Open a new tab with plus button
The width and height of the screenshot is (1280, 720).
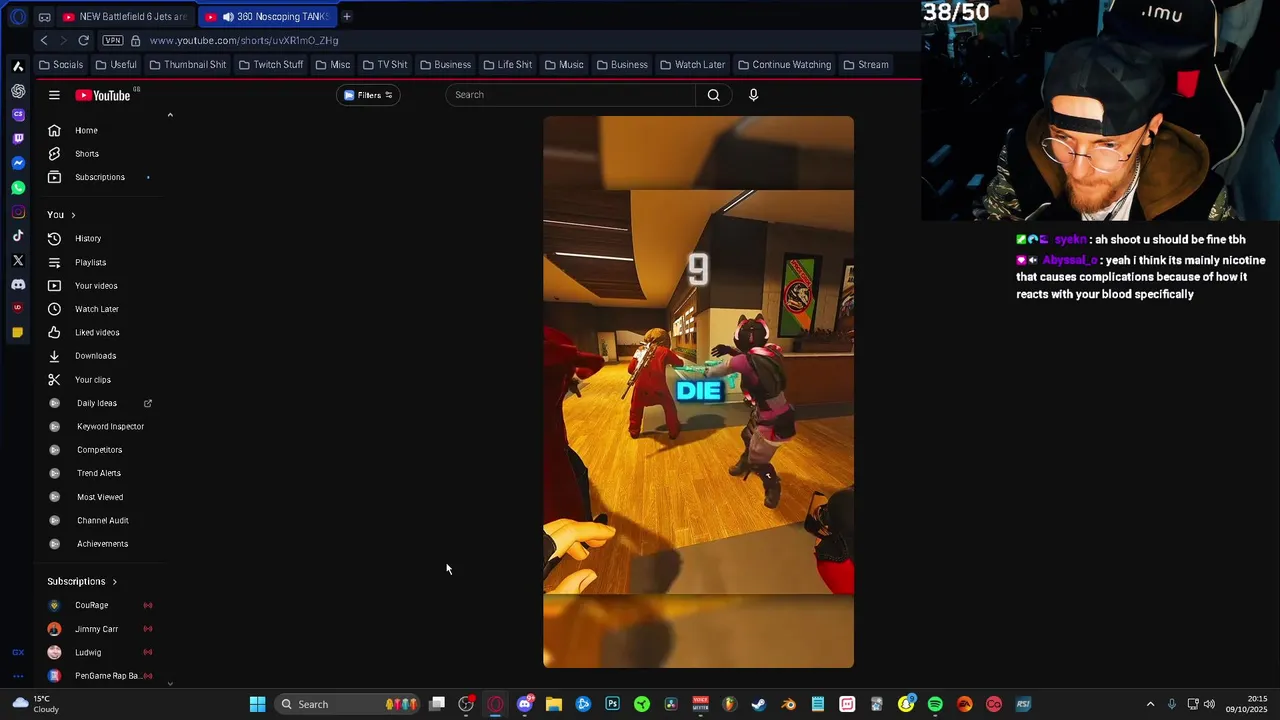(x=347, y=16)
